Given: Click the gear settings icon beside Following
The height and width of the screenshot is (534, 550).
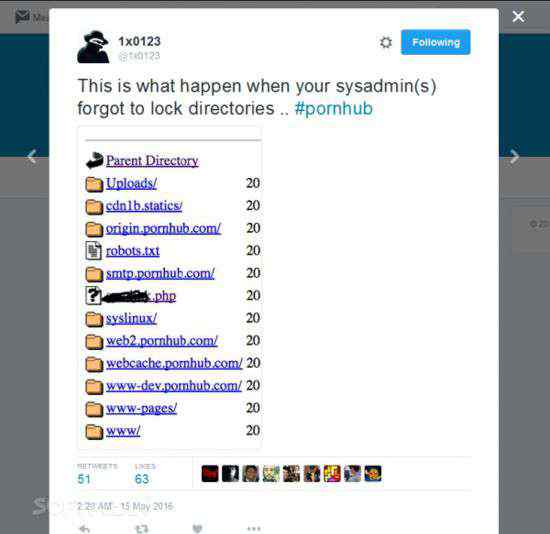Looking at the screenshot, I should coord(385,42).
